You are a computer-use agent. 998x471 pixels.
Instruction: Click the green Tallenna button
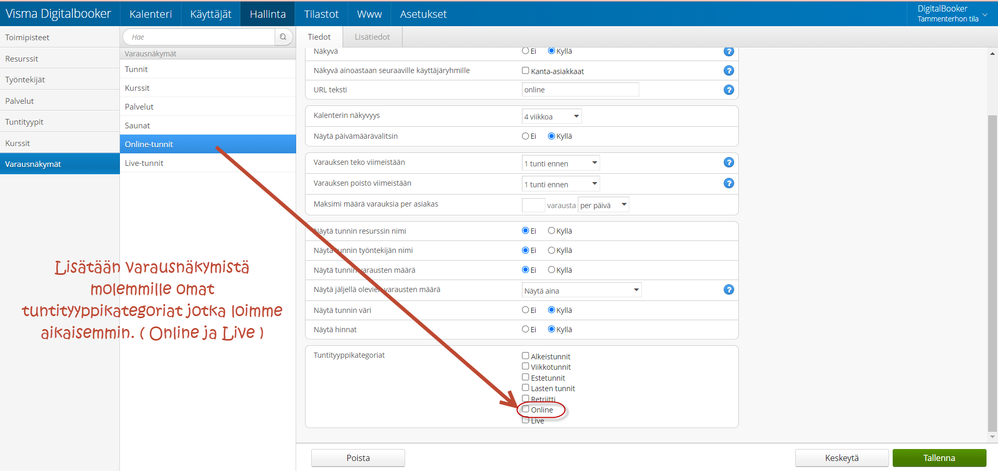939,458
